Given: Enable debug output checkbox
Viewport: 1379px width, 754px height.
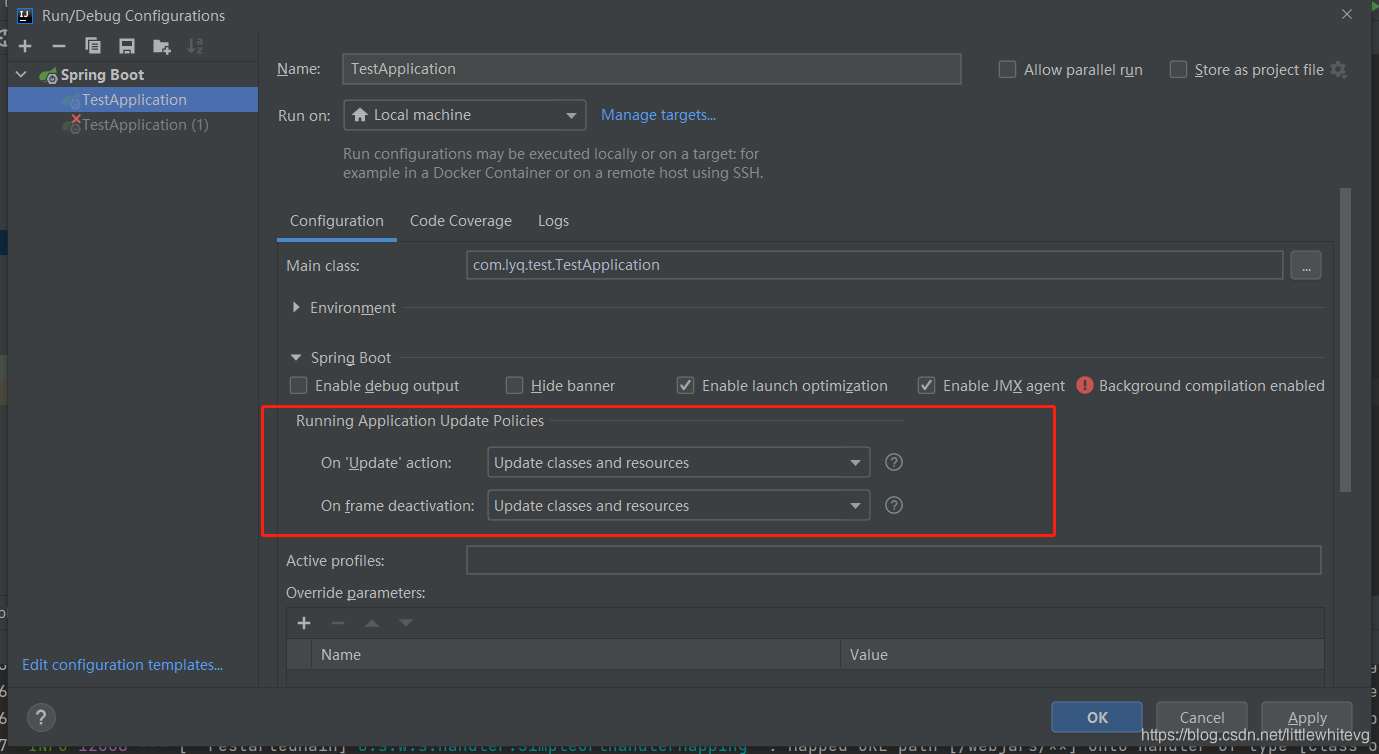Looking at the screenshot, I should [x=298, y=385].
